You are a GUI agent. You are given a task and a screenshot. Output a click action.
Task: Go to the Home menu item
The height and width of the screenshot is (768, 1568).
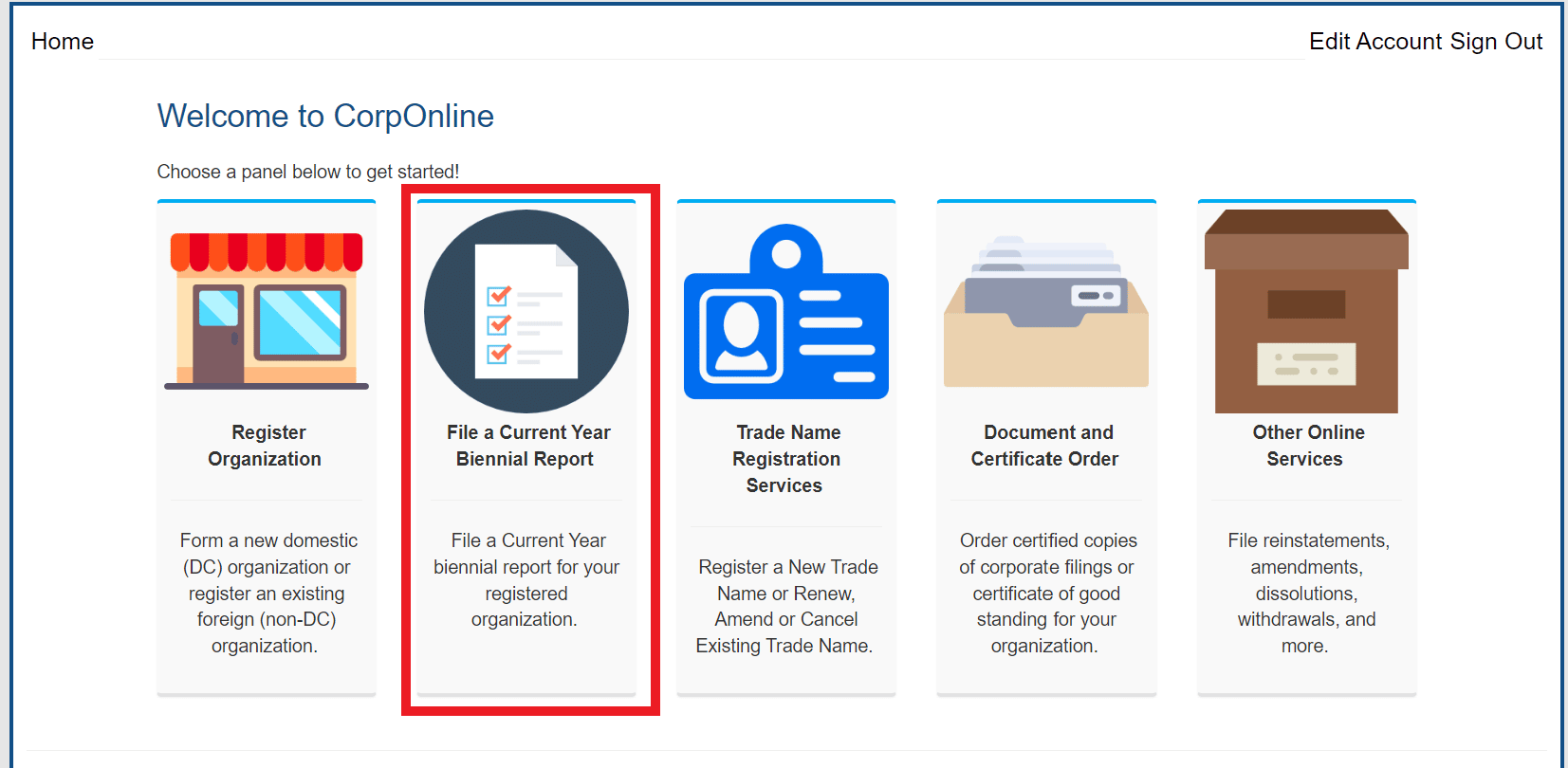63,42
